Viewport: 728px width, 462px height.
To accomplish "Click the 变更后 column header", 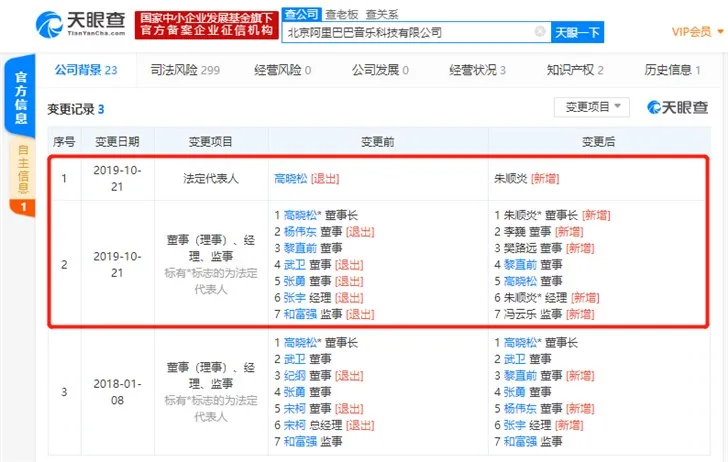I will coord(598,142).
